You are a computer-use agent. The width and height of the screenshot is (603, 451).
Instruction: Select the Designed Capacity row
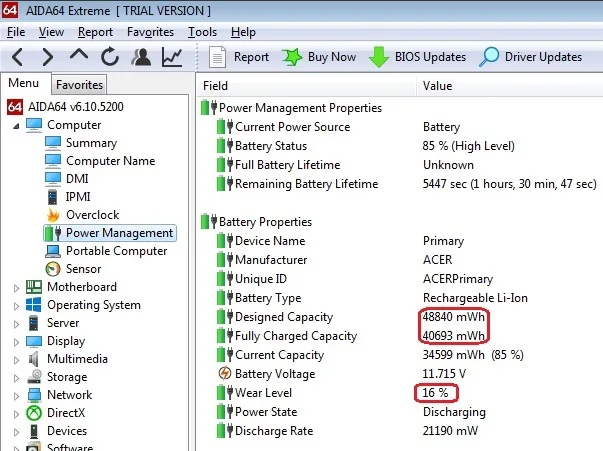pos(401,317)
